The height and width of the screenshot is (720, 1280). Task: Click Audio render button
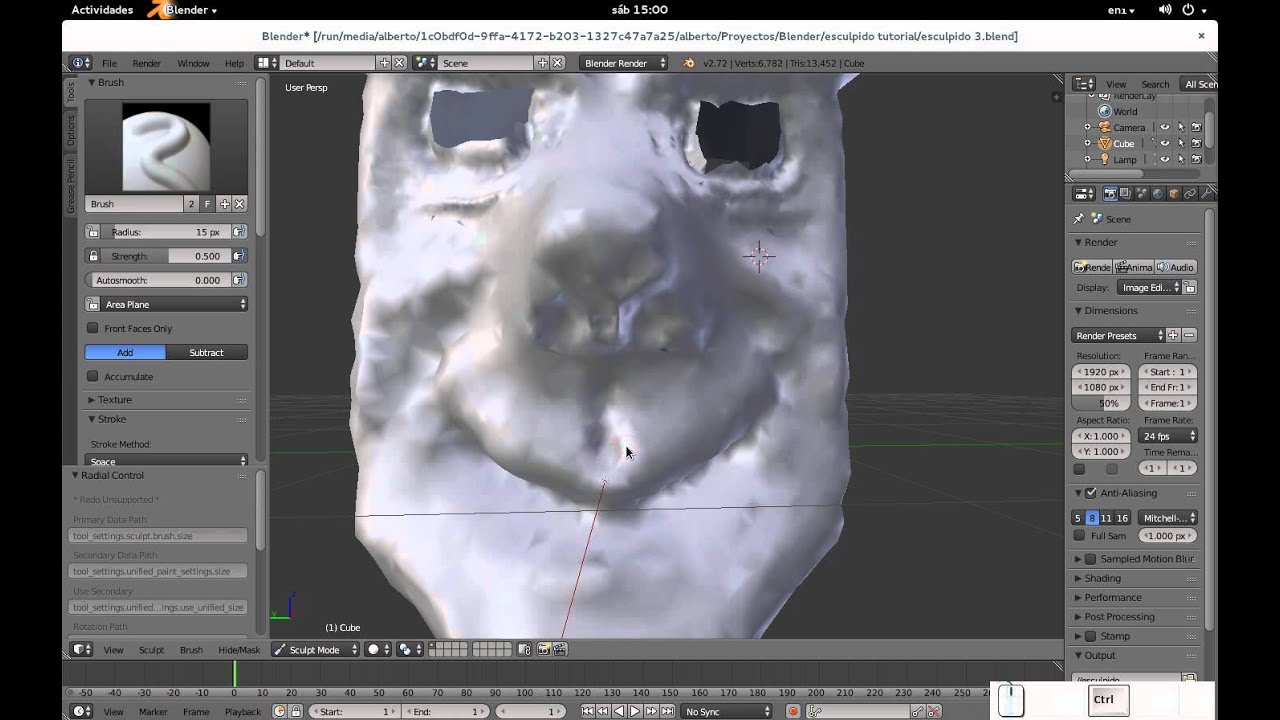[x=1176, y=267]
